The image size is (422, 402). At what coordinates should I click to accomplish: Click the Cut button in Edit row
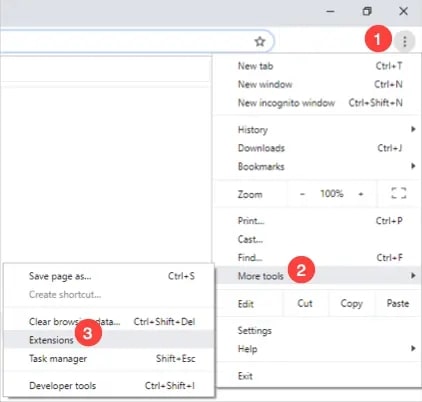pyautogui.click(x=305, y=303)
